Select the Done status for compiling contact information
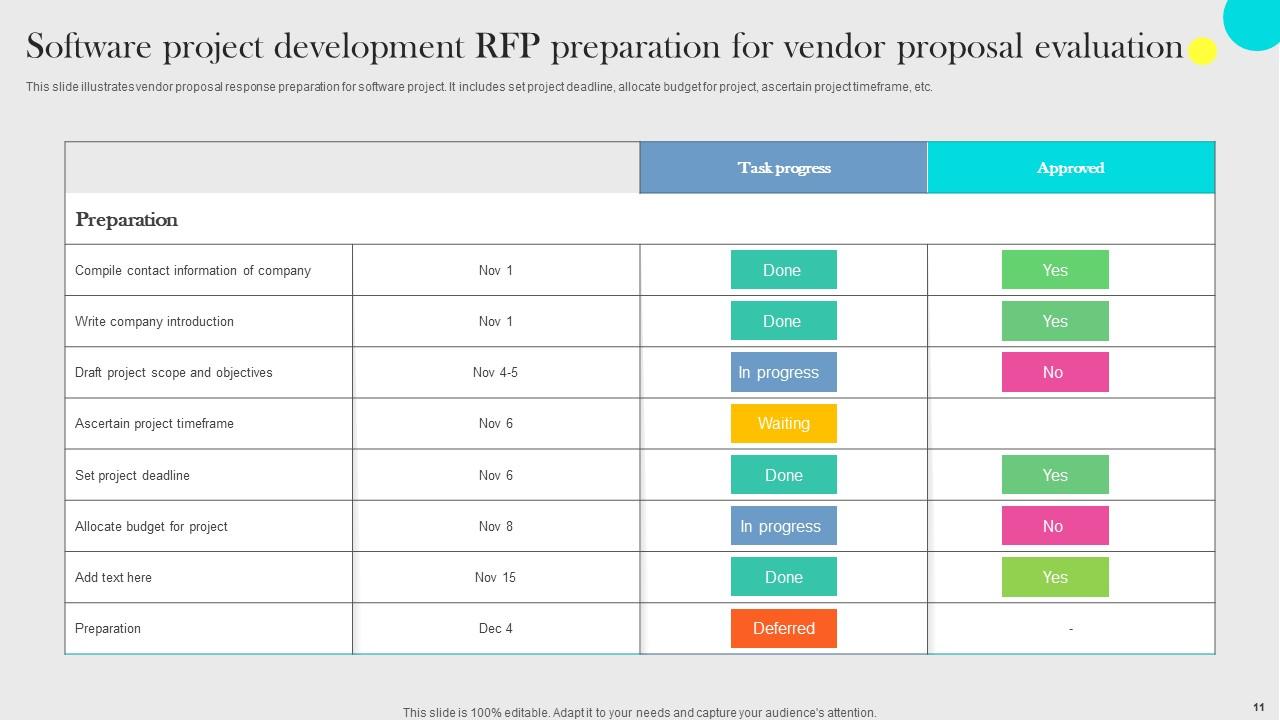This screenshot has width=1280, height=720. [783, 270]
